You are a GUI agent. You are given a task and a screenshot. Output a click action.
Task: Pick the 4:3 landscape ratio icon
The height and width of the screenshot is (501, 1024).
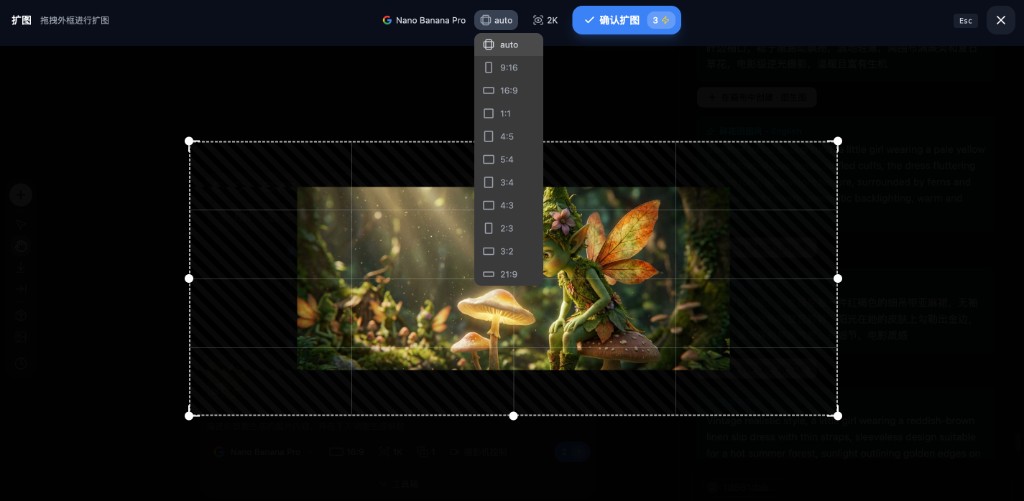point(489,206)
